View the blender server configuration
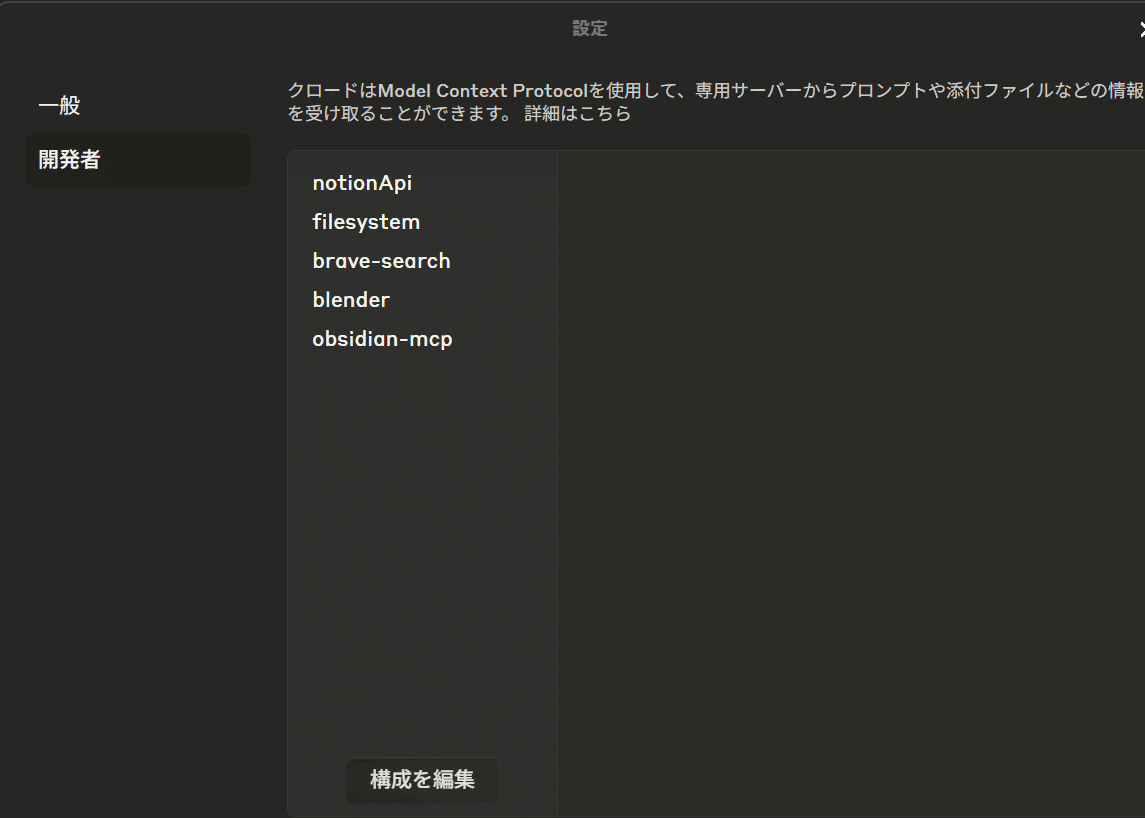 [x=351, y=299]
